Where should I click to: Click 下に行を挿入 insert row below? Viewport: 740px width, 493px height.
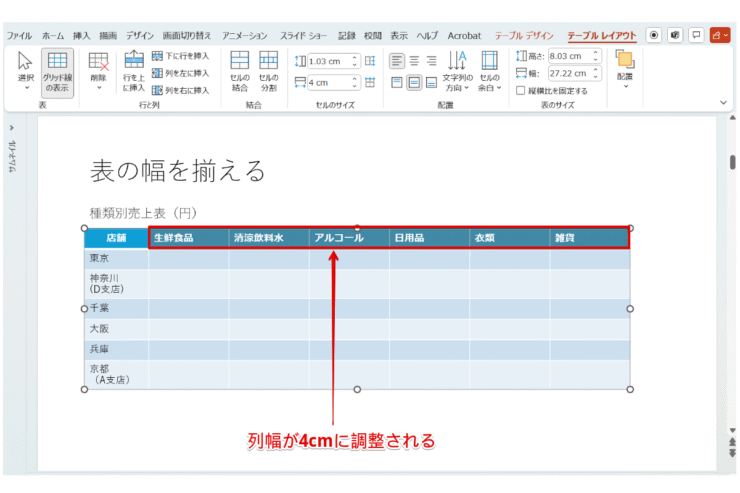180,56
